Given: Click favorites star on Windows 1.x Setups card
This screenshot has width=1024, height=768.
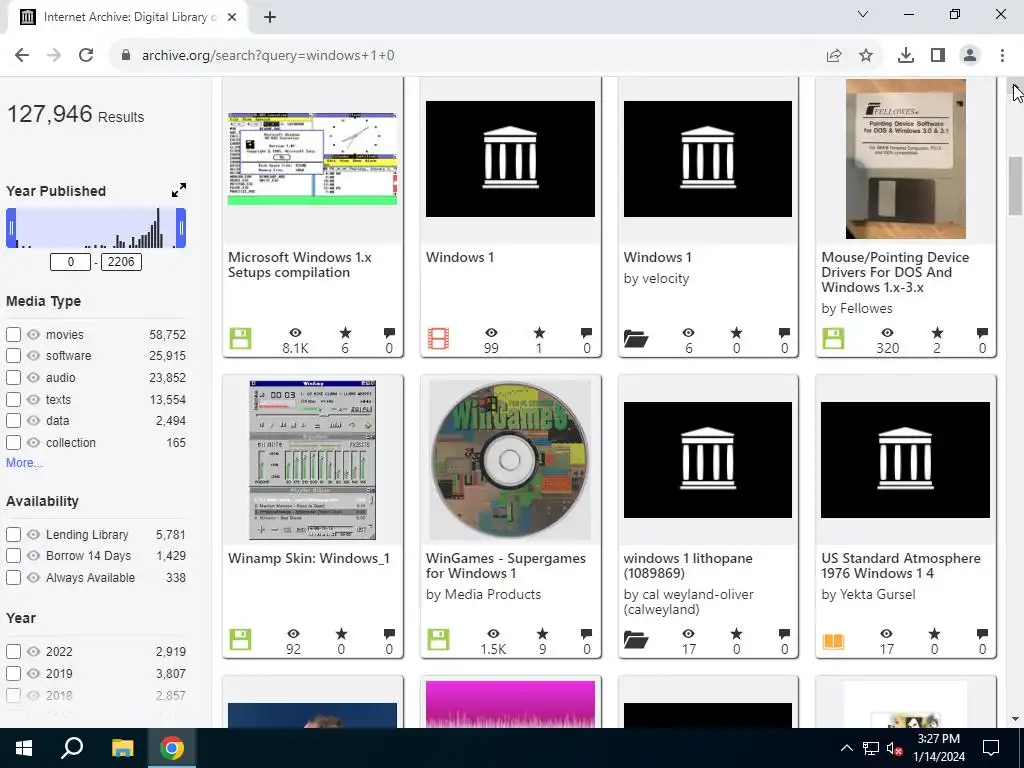Looking at the screenshot, I should 345,333.
